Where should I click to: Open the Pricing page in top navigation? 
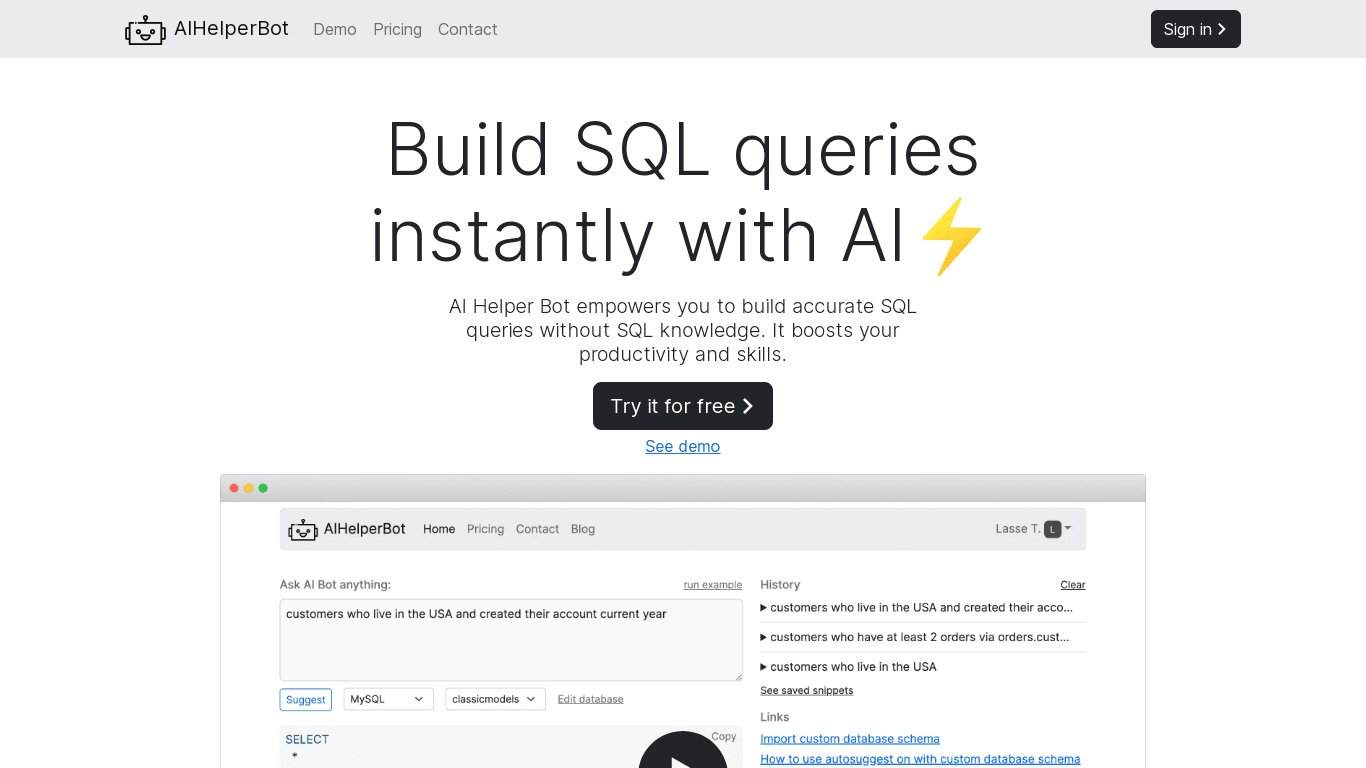(397, 29)
